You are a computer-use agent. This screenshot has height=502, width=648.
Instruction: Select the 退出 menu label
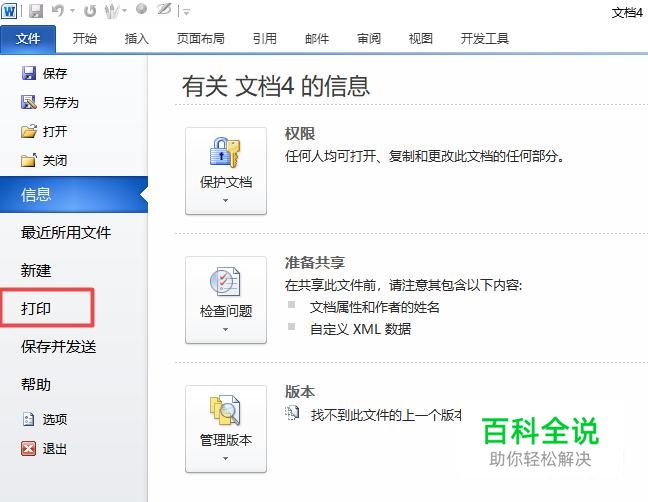[55, 449]
